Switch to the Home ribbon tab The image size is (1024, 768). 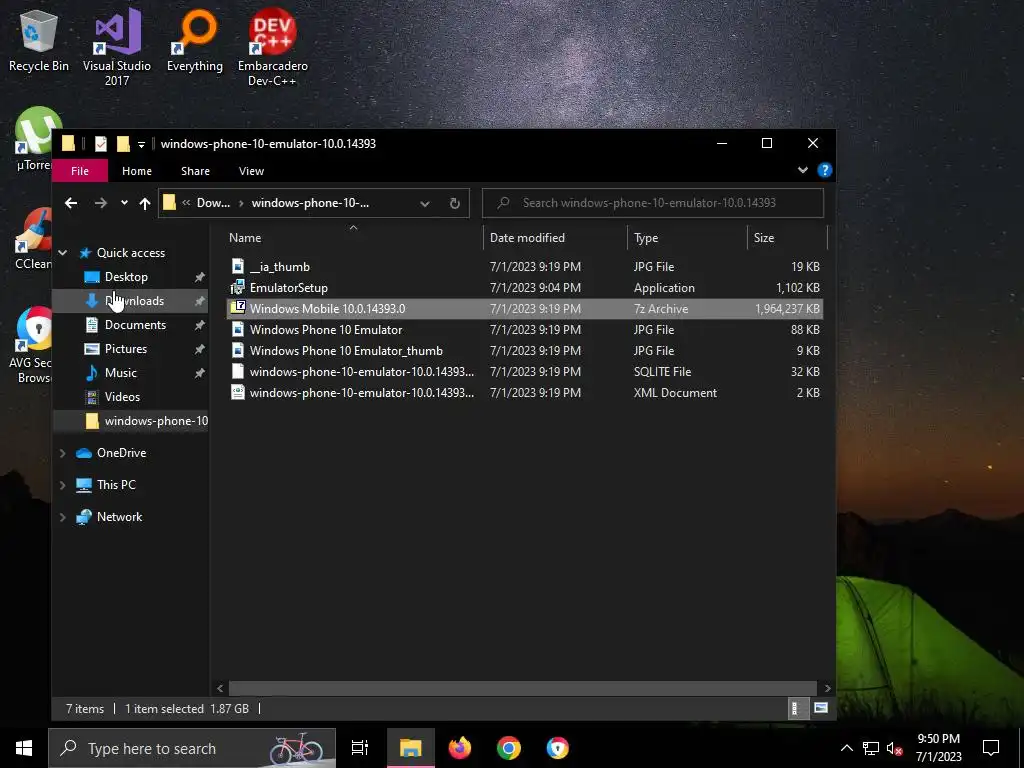pyautogui.click(x=136, y=171)
